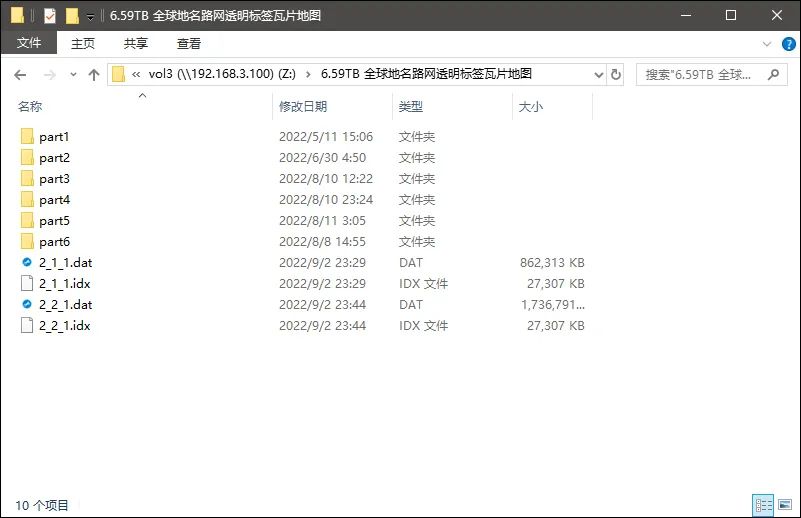Expand subfolders arrow after vol3 in address bar
Viewport: 801px width, 518px height.
(x=308, y=75)
